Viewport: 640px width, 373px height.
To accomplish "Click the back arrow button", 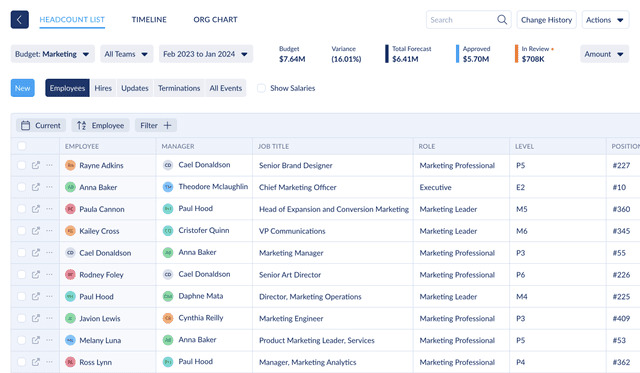I will point(20,20).
